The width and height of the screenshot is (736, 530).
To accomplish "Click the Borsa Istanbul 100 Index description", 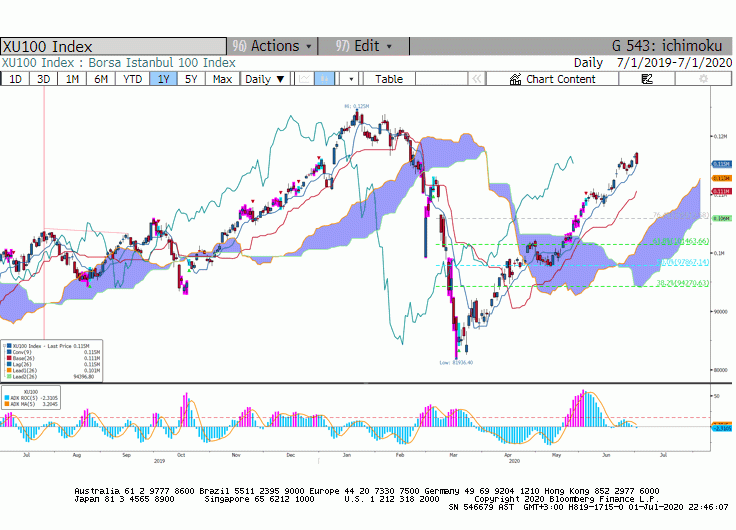I will (x=162, y=63).
